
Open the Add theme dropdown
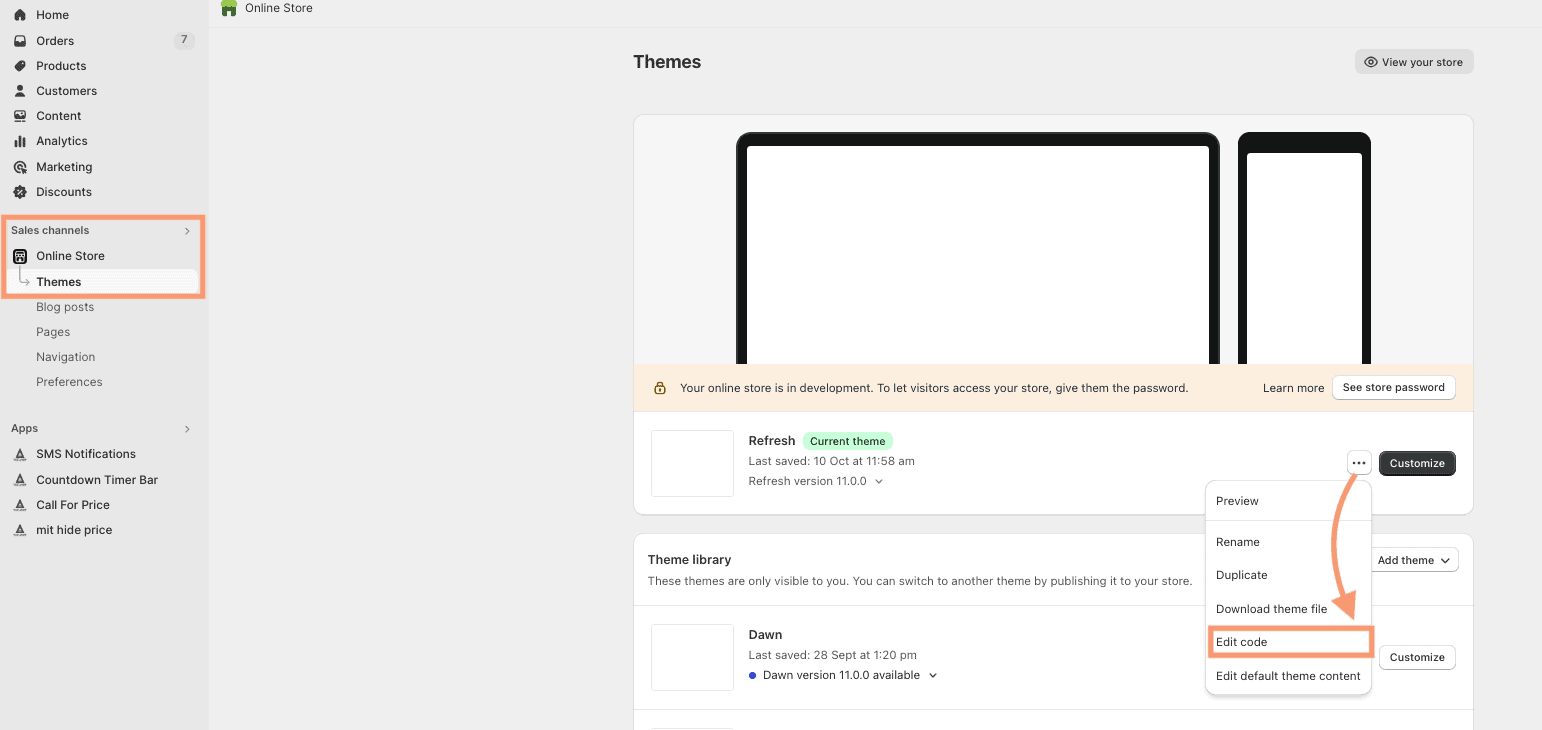[x=1414, y=560]
